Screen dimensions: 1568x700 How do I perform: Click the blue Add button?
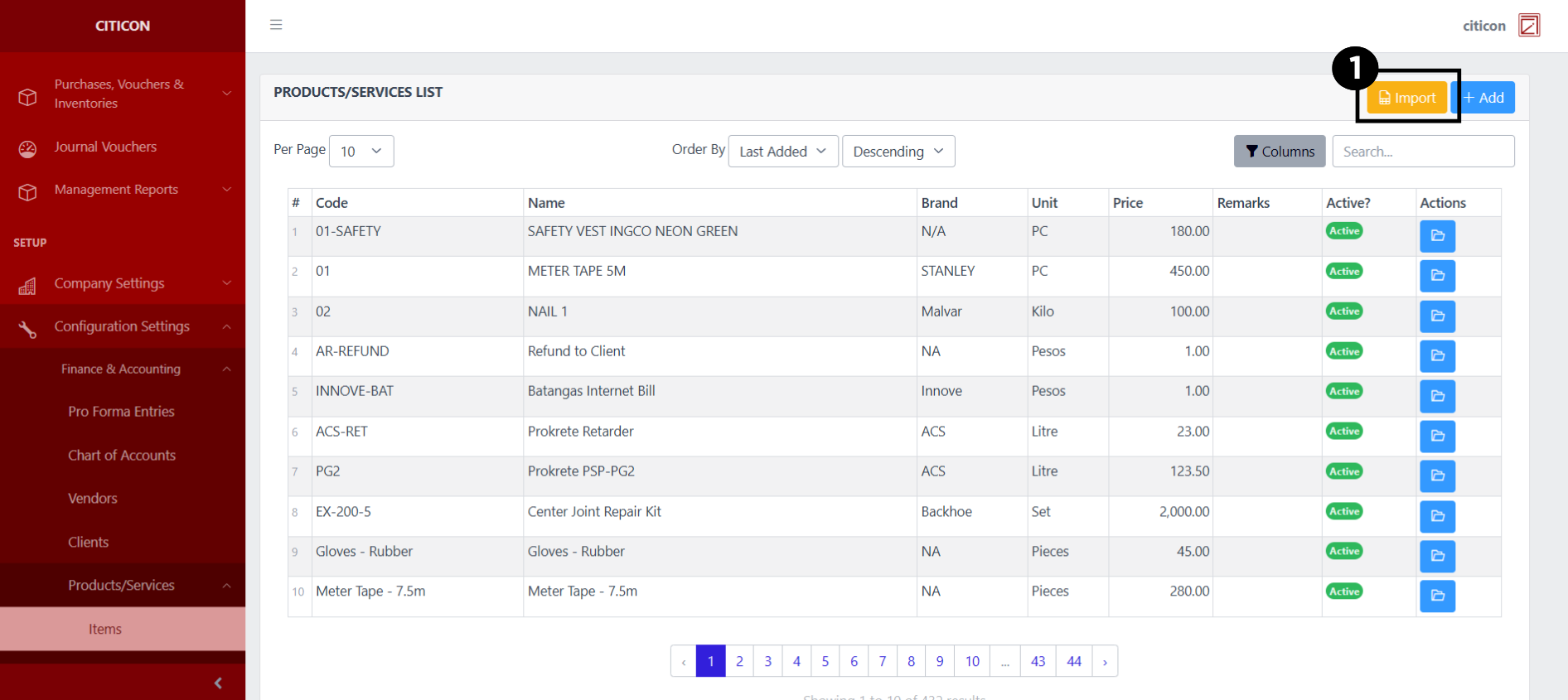coord(1483,98)
